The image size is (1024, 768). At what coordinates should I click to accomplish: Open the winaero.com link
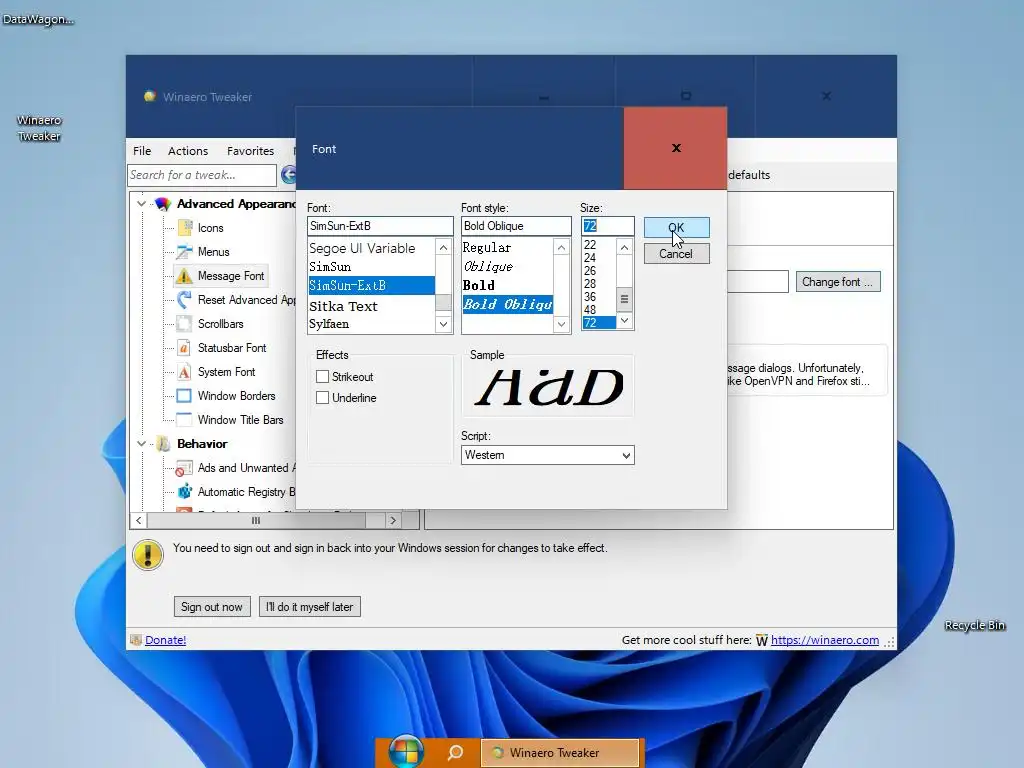(825, 640)
